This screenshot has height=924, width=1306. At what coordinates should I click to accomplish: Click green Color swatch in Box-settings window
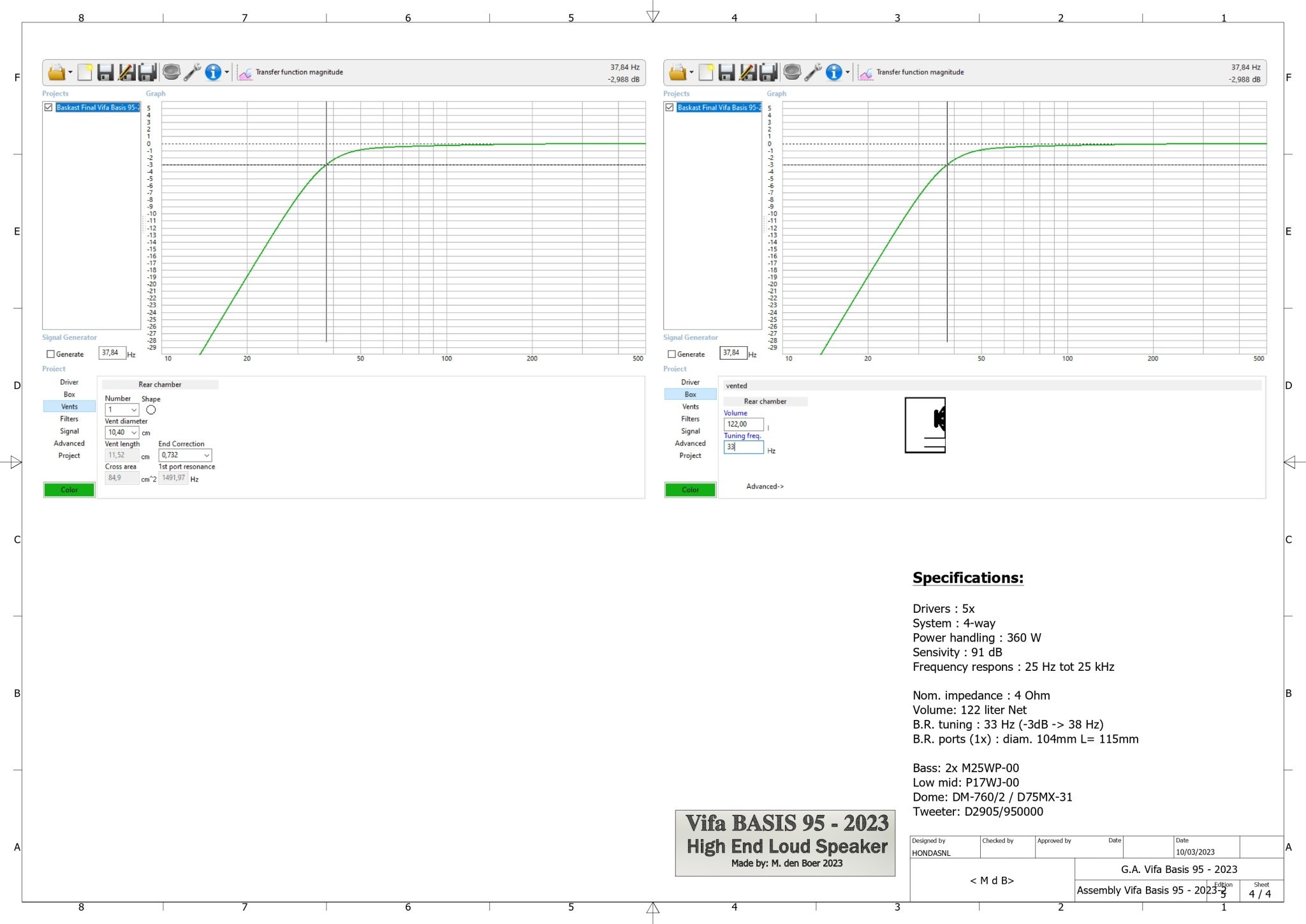pyautogui.click(x=691, y=490)
